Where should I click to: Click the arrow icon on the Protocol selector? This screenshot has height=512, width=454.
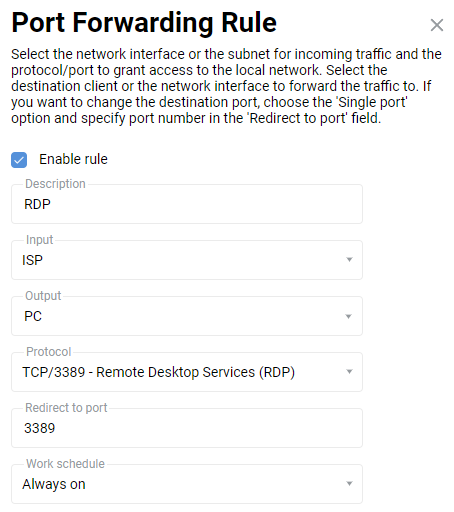coord(349,371)
